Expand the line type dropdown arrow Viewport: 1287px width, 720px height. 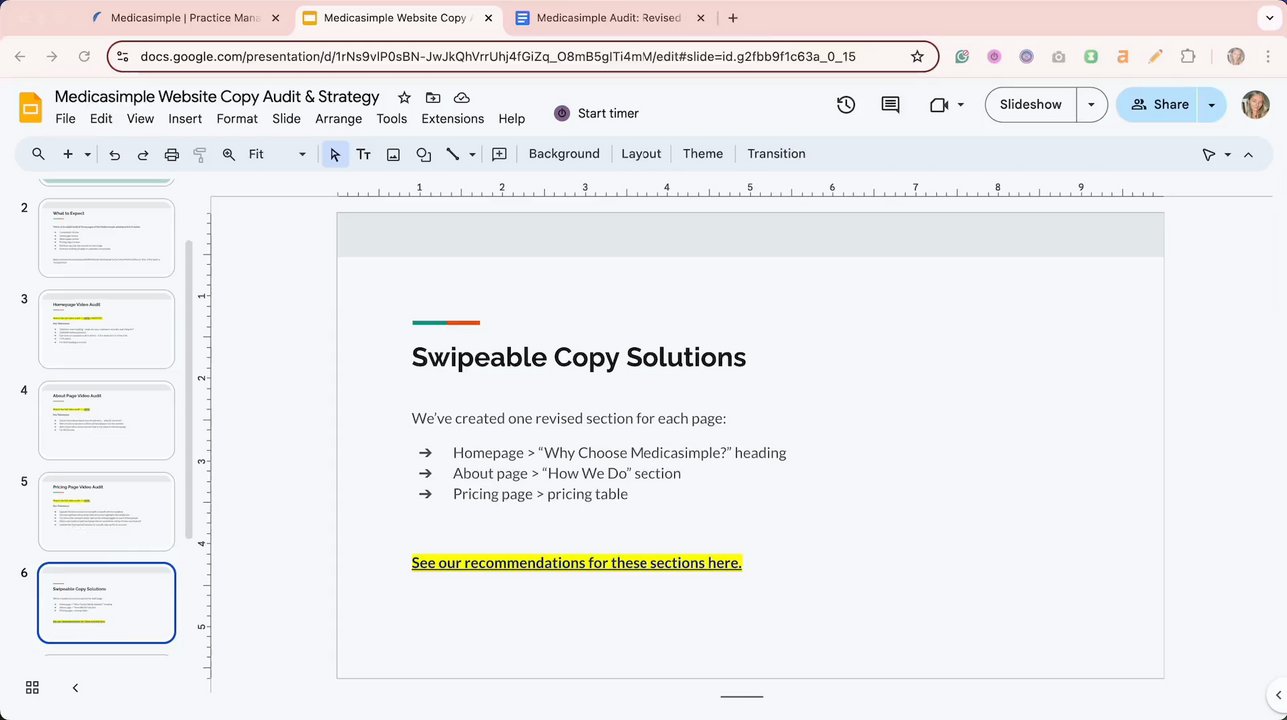(x=472, y=155)
